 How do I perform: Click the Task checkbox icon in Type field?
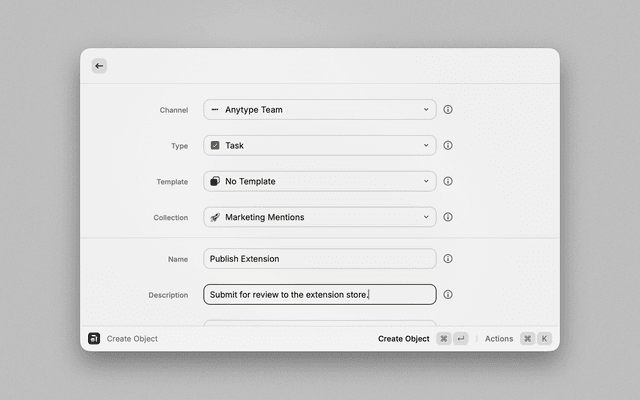(x=215, y=146)
